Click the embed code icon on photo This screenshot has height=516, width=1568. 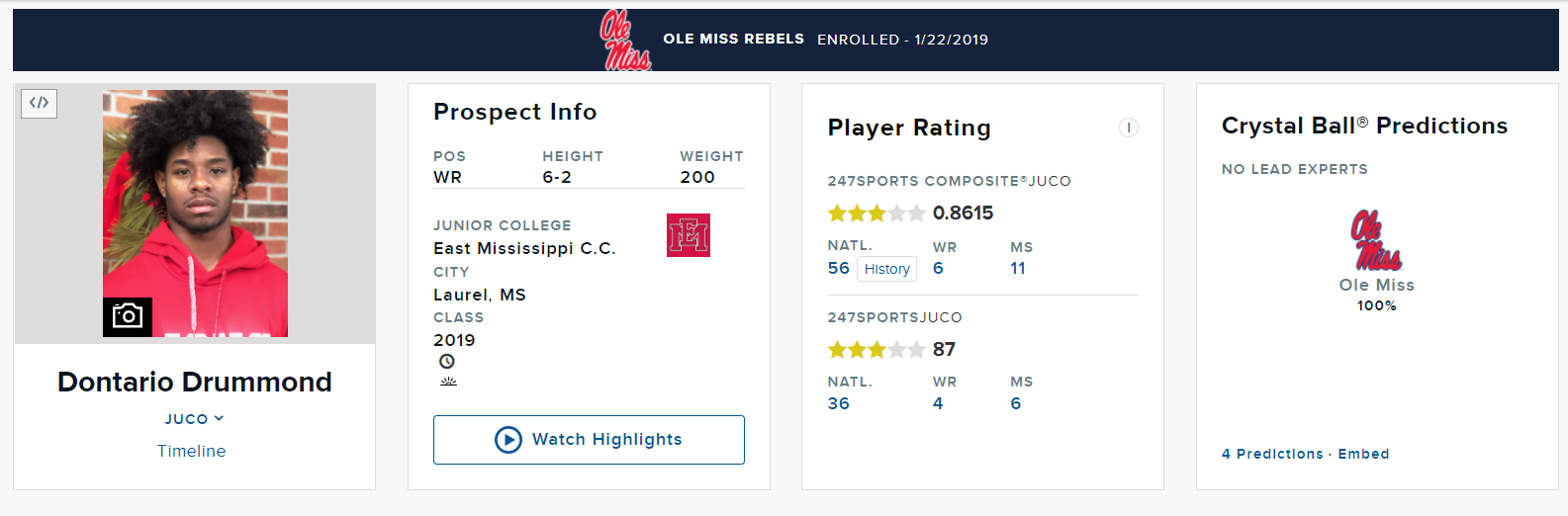pos(39,103)
